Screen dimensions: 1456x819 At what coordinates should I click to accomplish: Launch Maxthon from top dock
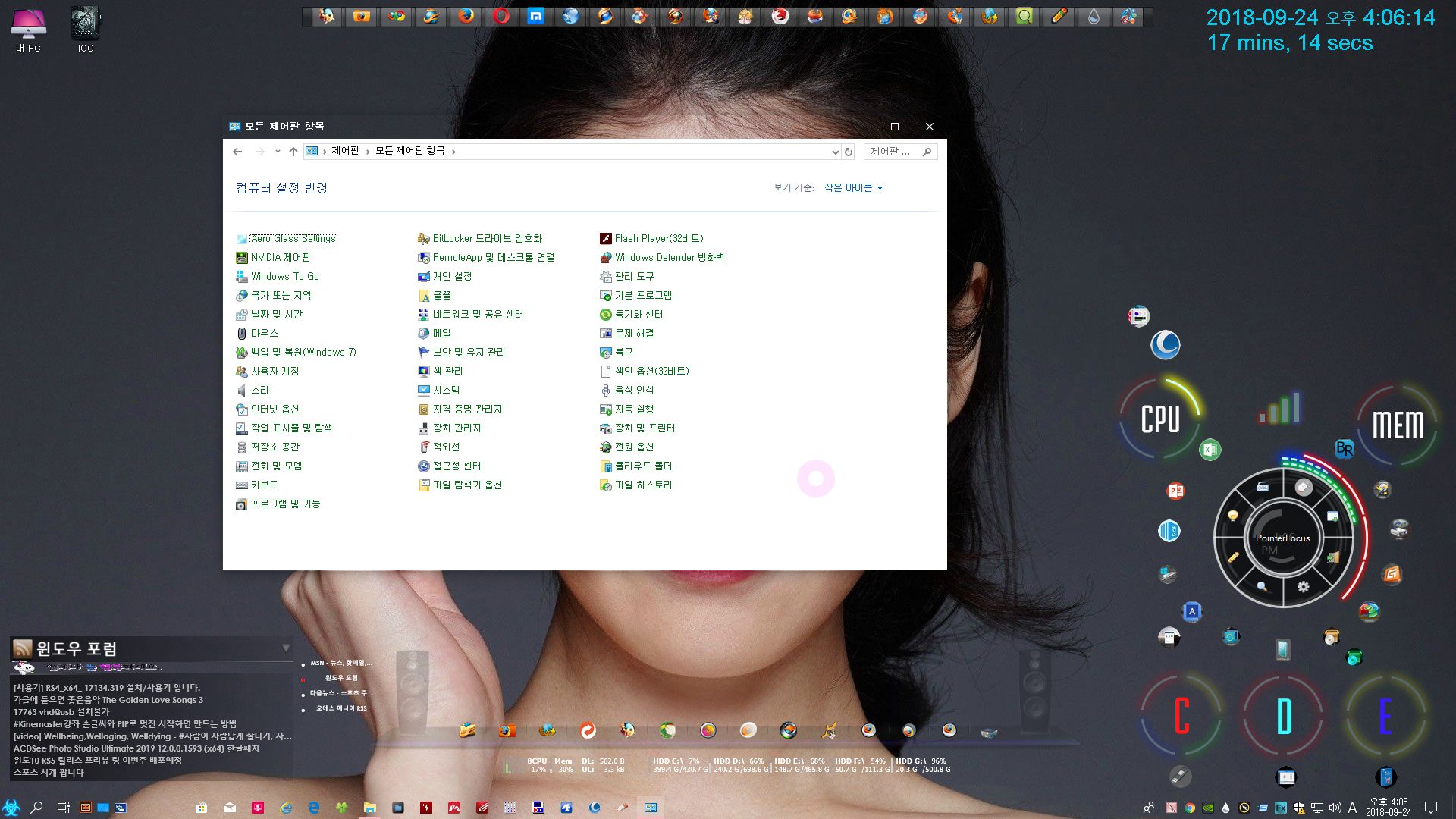536,16
